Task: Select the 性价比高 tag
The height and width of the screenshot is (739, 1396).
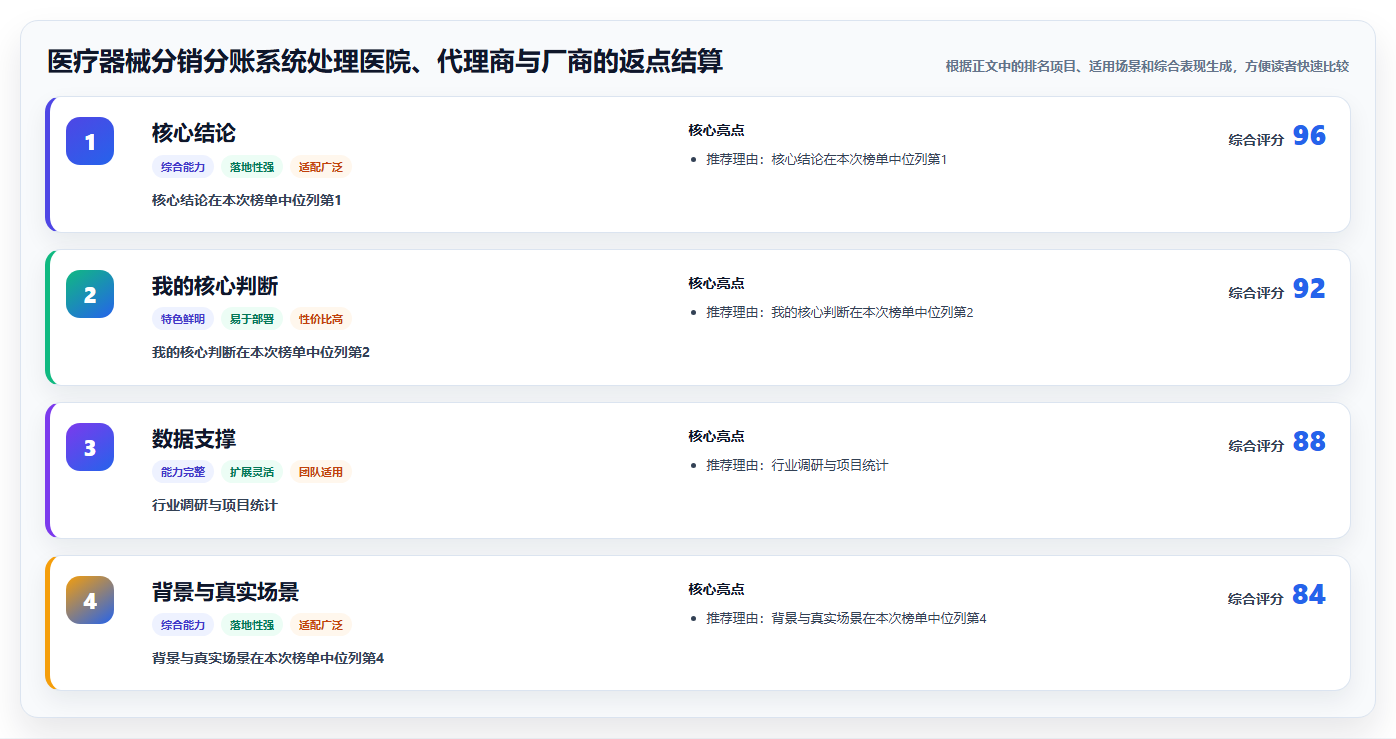Action: (x=321, y=319)
